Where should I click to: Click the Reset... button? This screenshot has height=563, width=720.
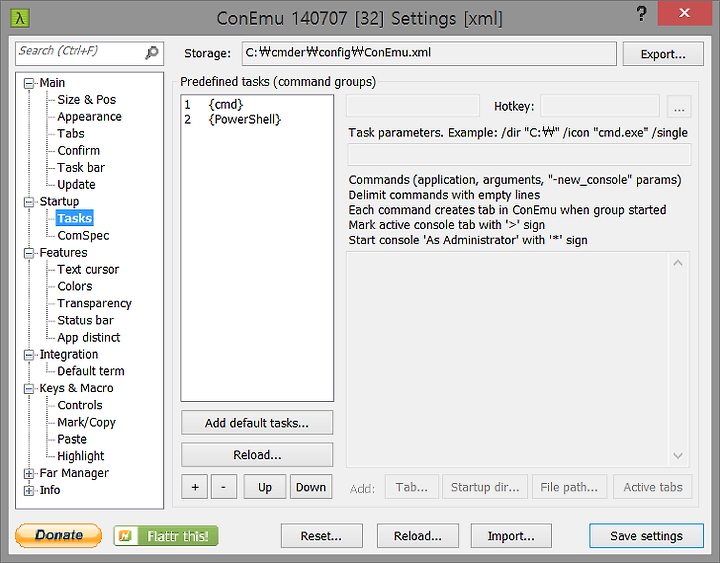click(x=321, y=536)
